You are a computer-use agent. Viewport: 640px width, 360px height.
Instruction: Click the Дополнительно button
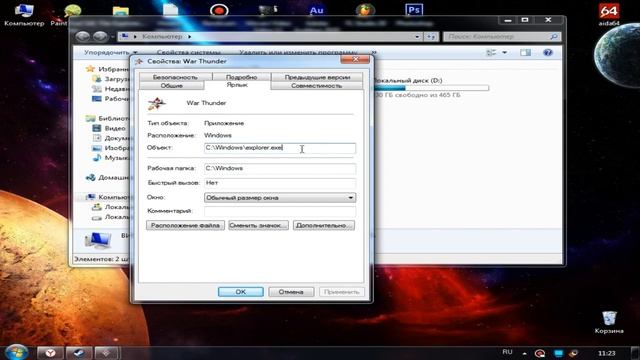click(x=324, y=225)
